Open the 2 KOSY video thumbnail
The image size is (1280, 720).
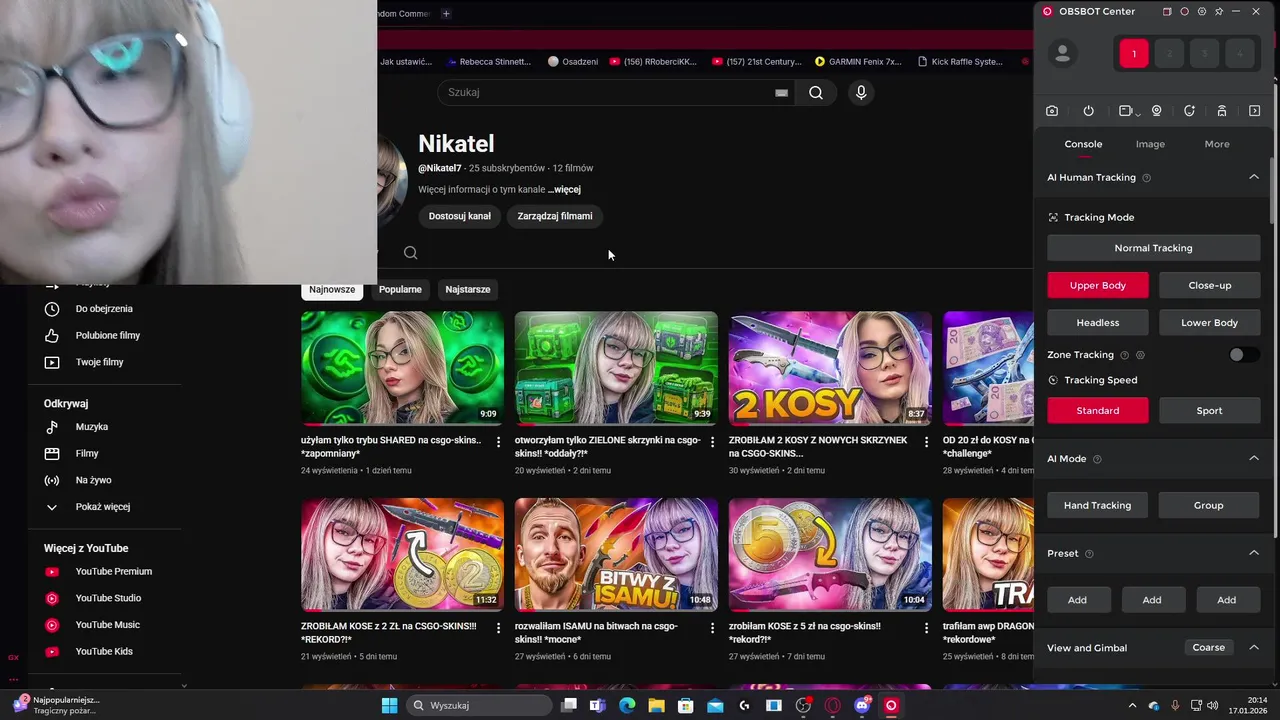coord(830,368)
